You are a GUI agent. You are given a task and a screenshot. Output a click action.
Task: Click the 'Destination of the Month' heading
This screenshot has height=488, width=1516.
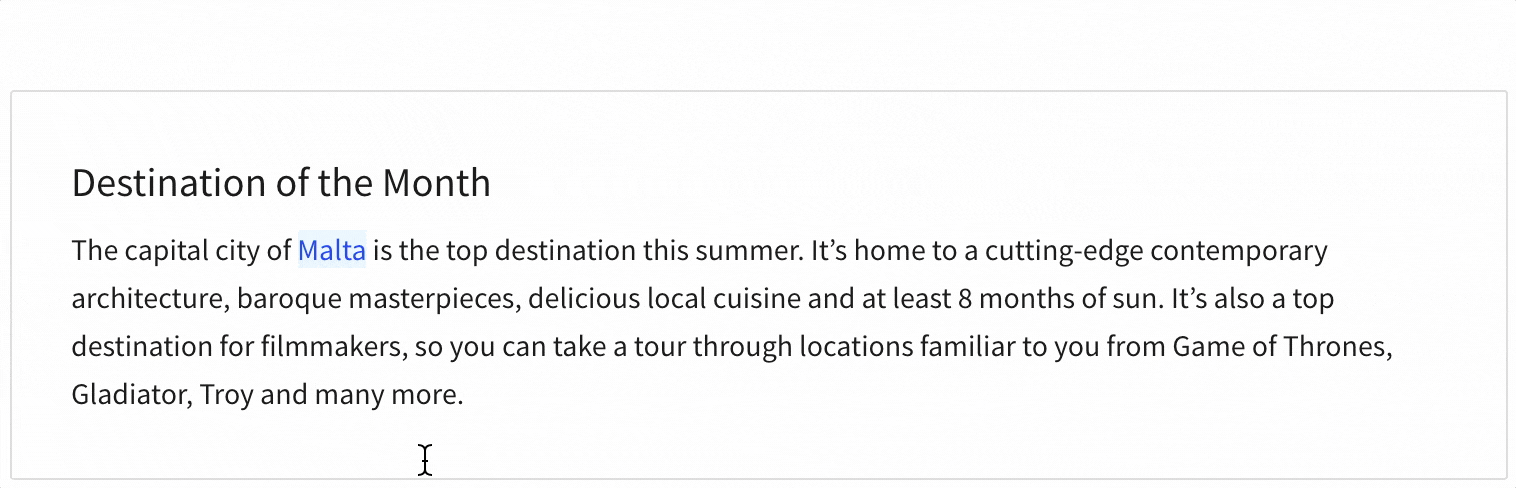point(281,184)
